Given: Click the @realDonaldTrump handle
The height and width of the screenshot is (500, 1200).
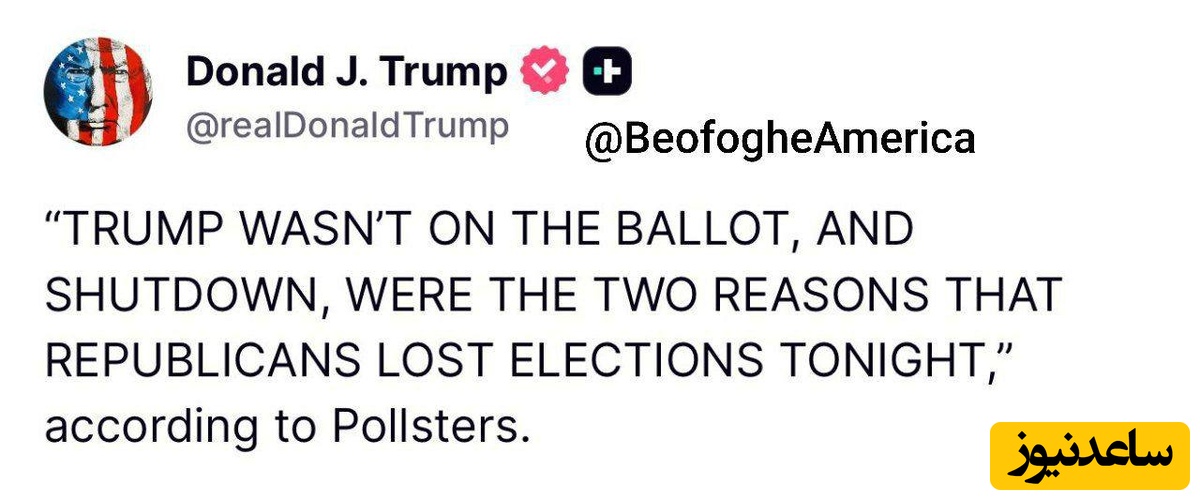Looking at the screenshot, I should [347, 127].
